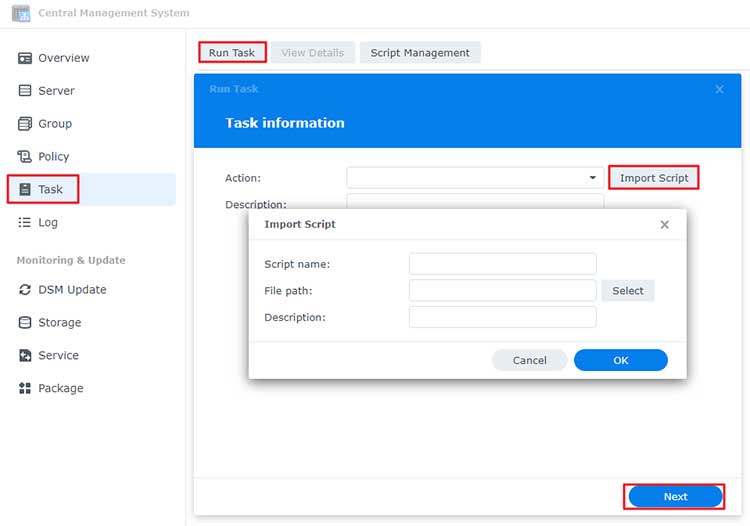Open the Task sidebar item

[50, 190]
